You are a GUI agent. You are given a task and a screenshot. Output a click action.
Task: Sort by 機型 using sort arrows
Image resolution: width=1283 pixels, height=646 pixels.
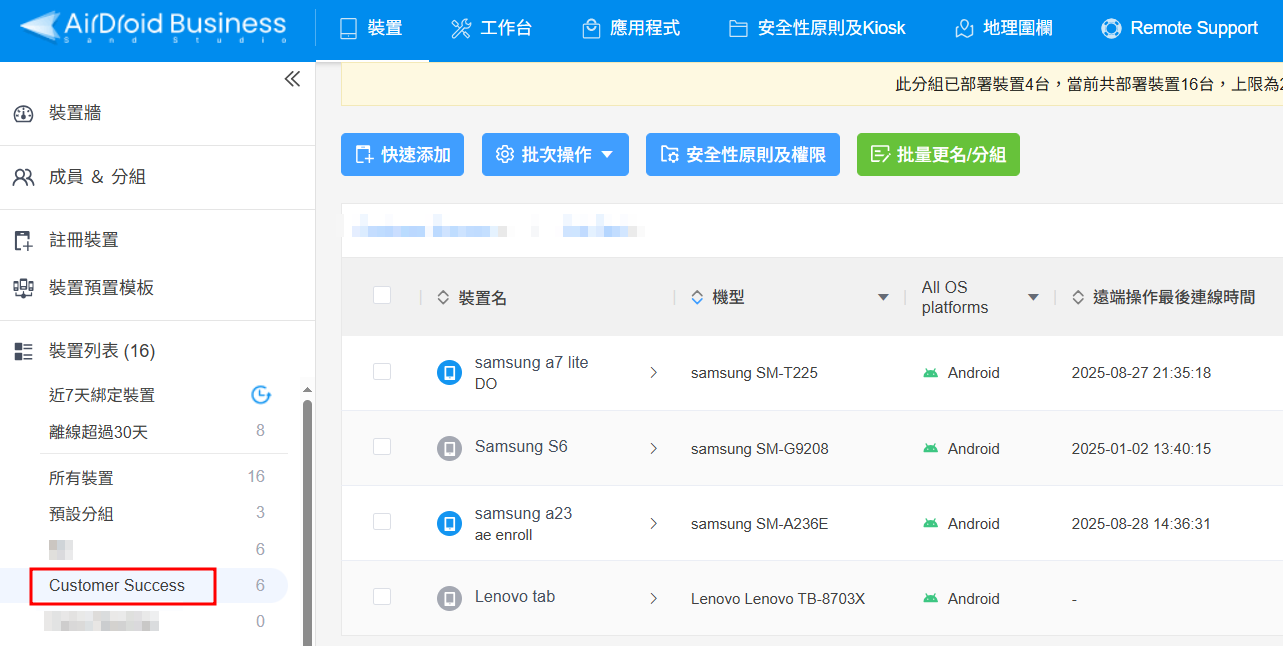pos(697,298)
